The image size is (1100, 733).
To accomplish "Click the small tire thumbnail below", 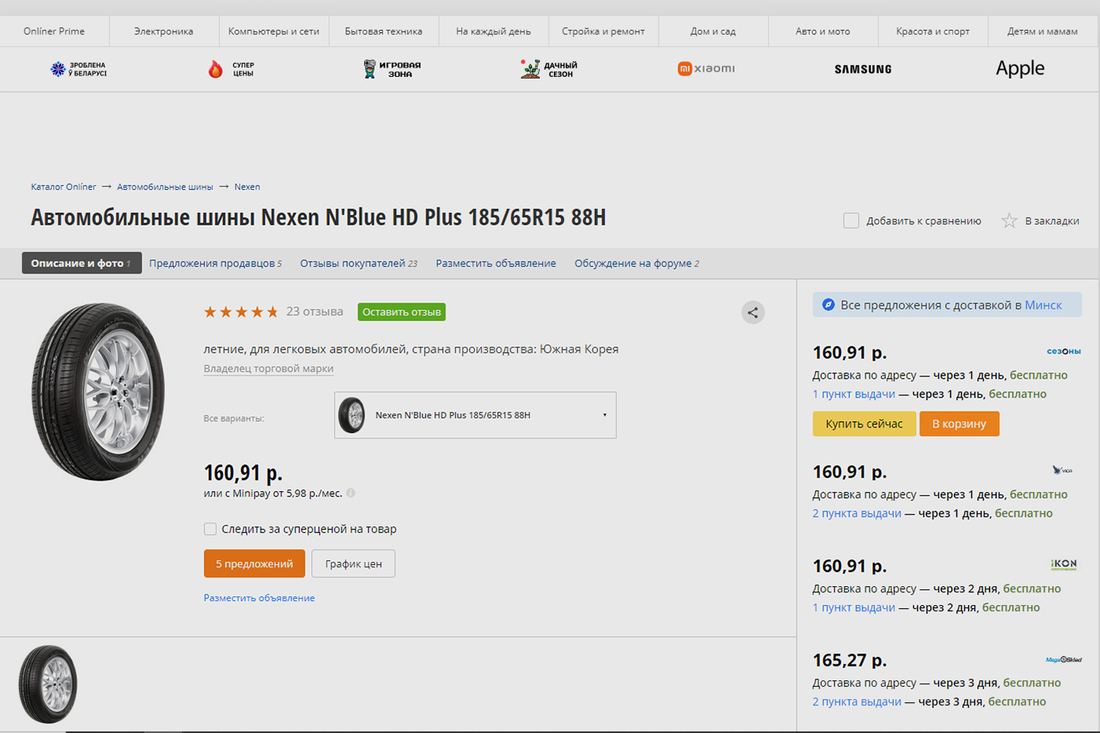I will pyautogui.click(x=48, y=684).
